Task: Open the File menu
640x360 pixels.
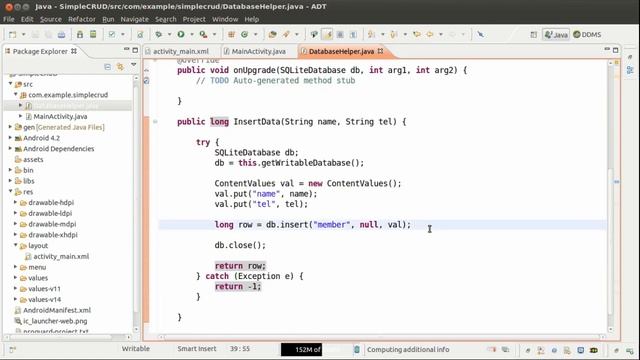Action: tap(9, 19)
